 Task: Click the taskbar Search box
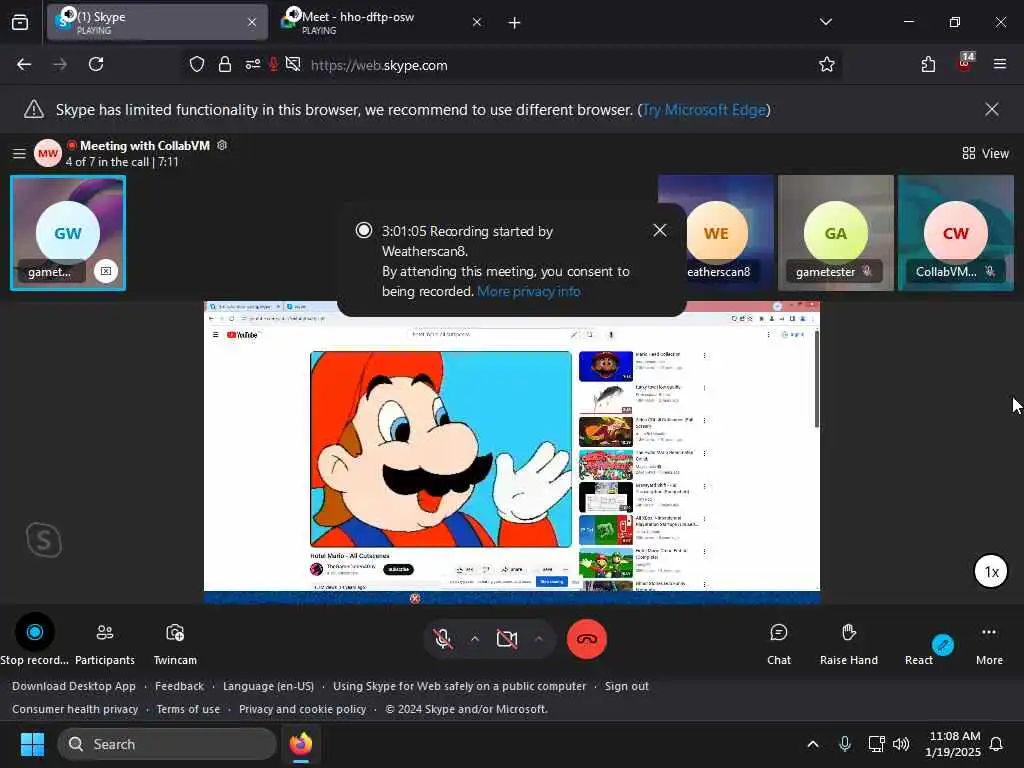point(167,744)
